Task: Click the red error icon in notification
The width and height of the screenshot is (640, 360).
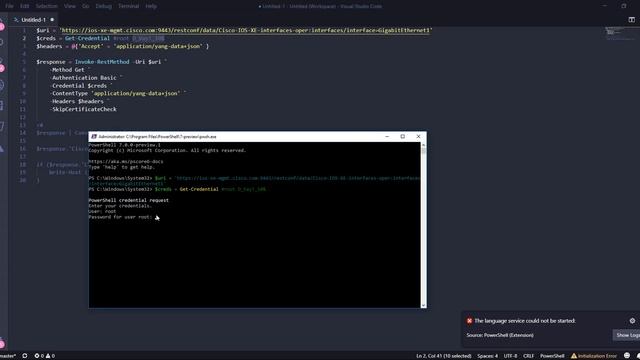Action: point(469,321)
